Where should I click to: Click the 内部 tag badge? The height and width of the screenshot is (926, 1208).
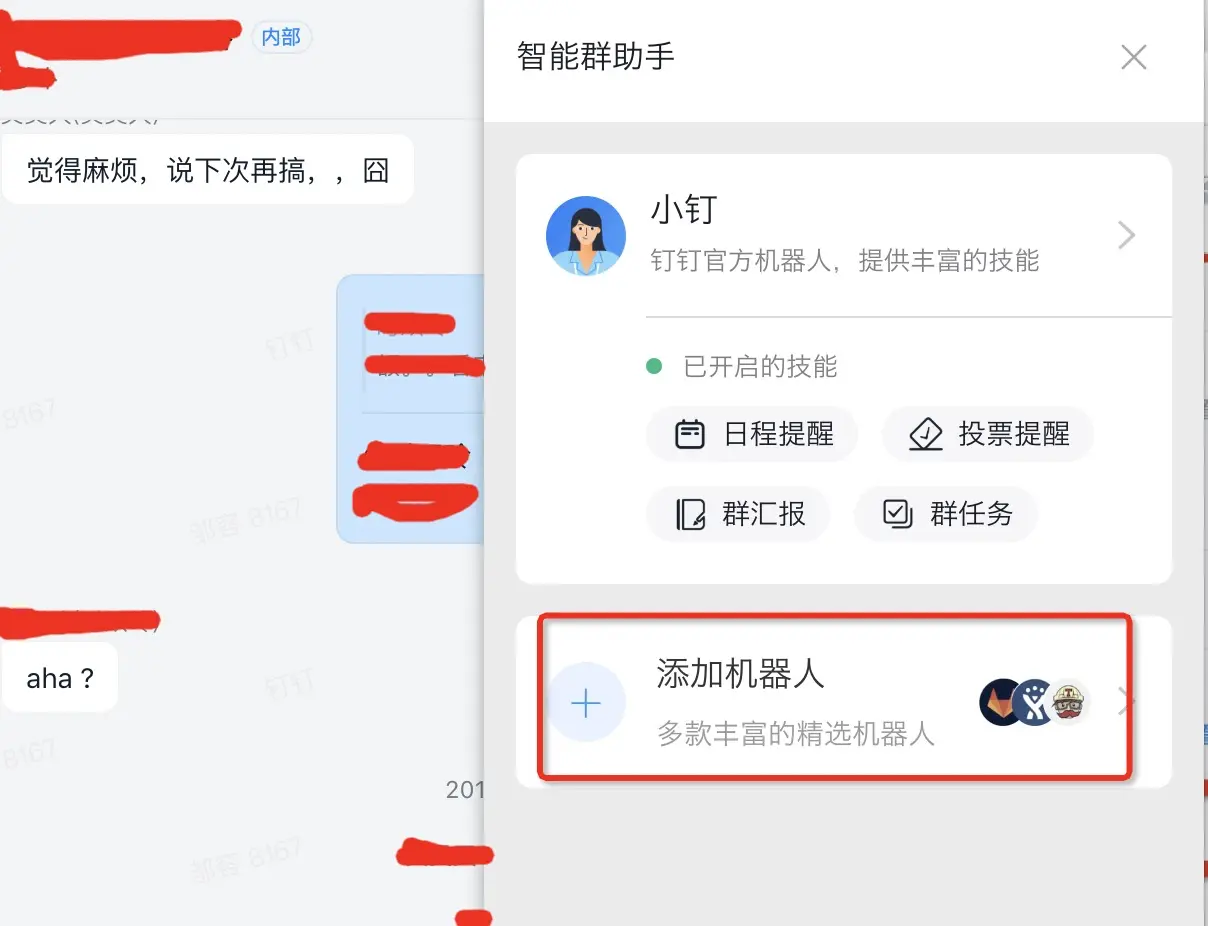[x=281, y=37]
